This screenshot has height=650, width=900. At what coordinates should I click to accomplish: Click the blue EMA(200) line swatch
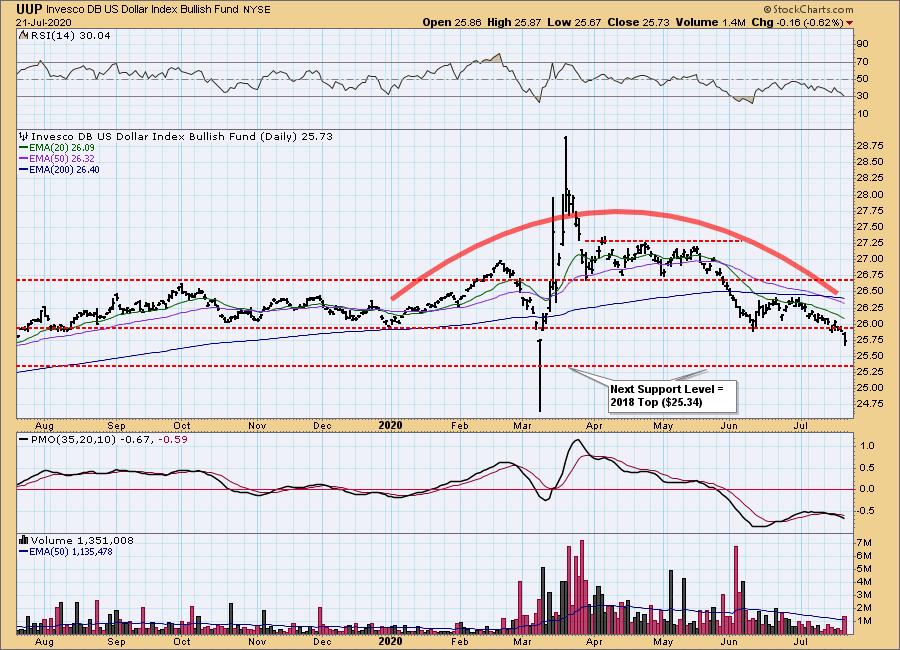(24, 169)
